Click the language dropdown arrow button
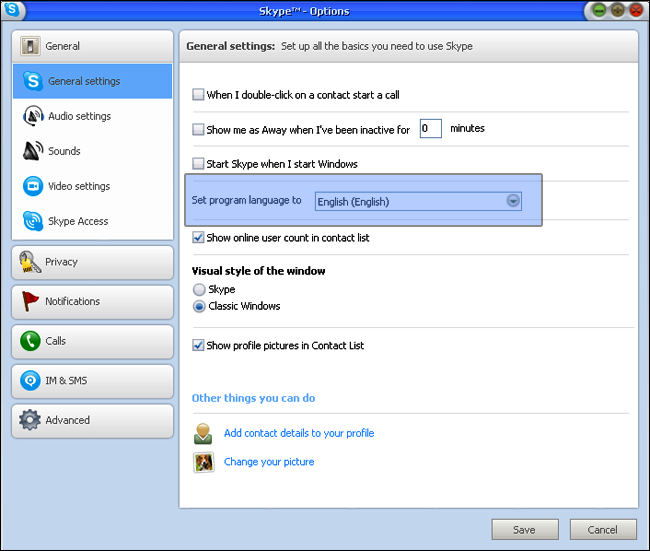This screenshot has width=650, height=551. pos(513,201)
